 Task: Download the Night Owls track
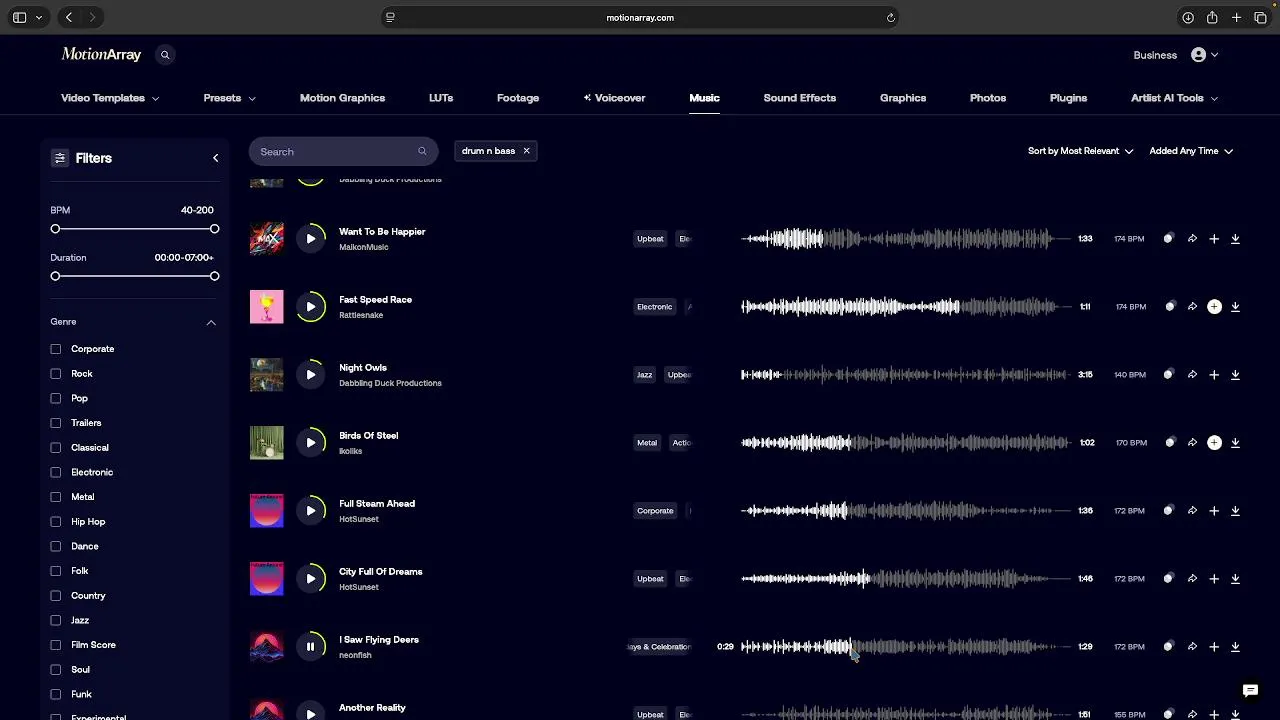pyautogui.click(x=1235, y=375)
